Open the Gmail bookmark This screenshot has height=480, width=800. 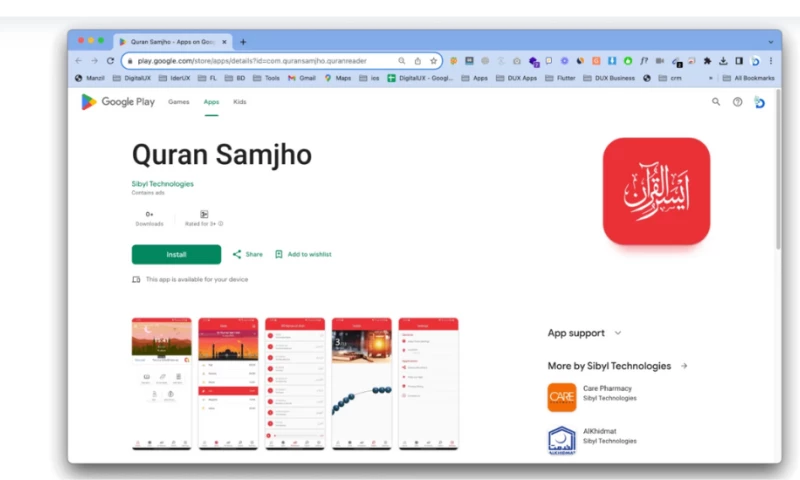(302, 78)
